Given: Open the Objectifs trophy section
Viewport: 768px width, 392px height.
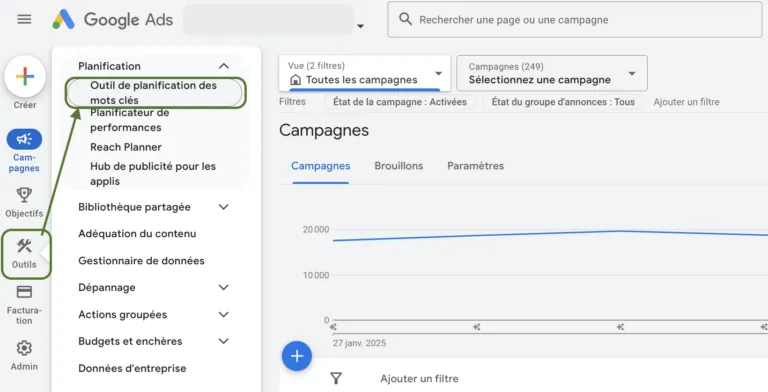Looking at the screenshot, I should (24, 202).
